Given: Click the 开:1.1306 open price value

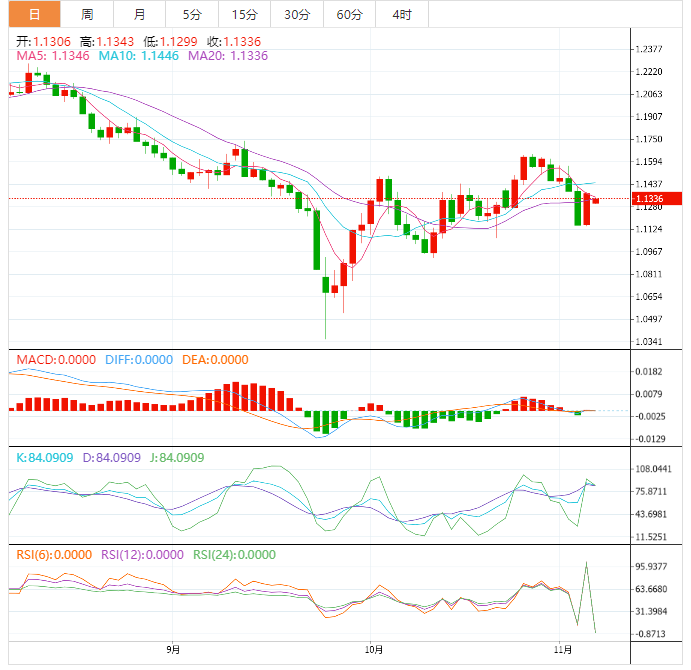Looking at the screenshot, I should tap(43, 42).
